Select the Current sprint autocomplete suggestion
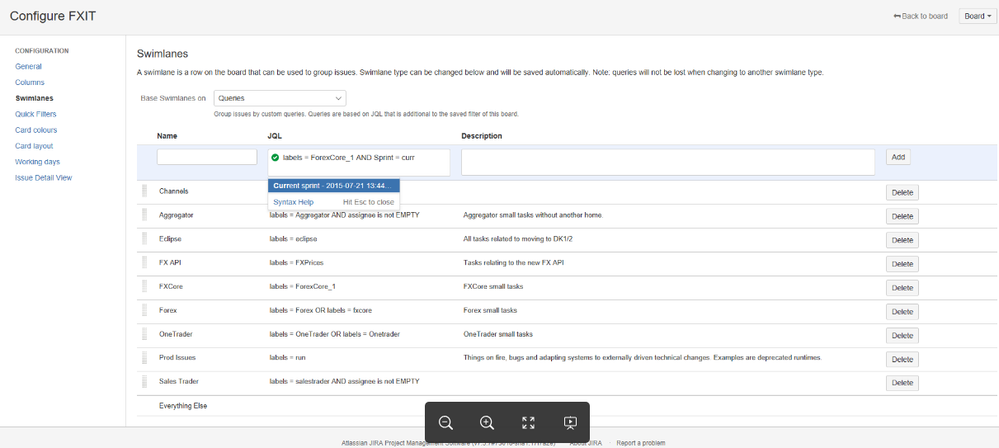This screenshot has height=448, width=999. click(334, 185)
